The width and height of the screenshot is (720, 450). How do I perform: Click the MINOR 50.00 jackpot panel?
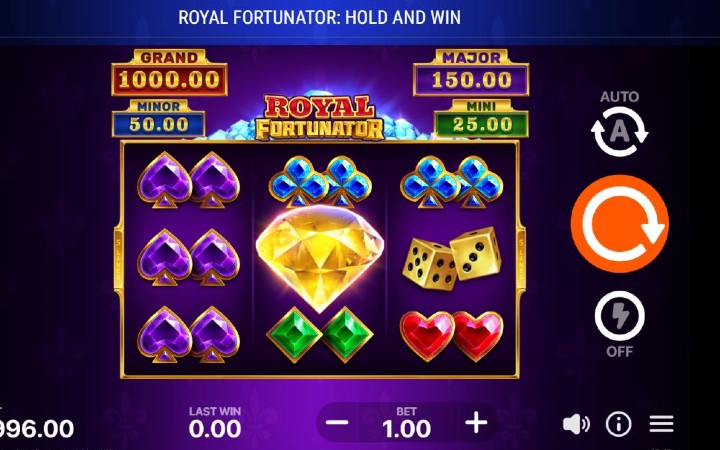click(158, 118)
